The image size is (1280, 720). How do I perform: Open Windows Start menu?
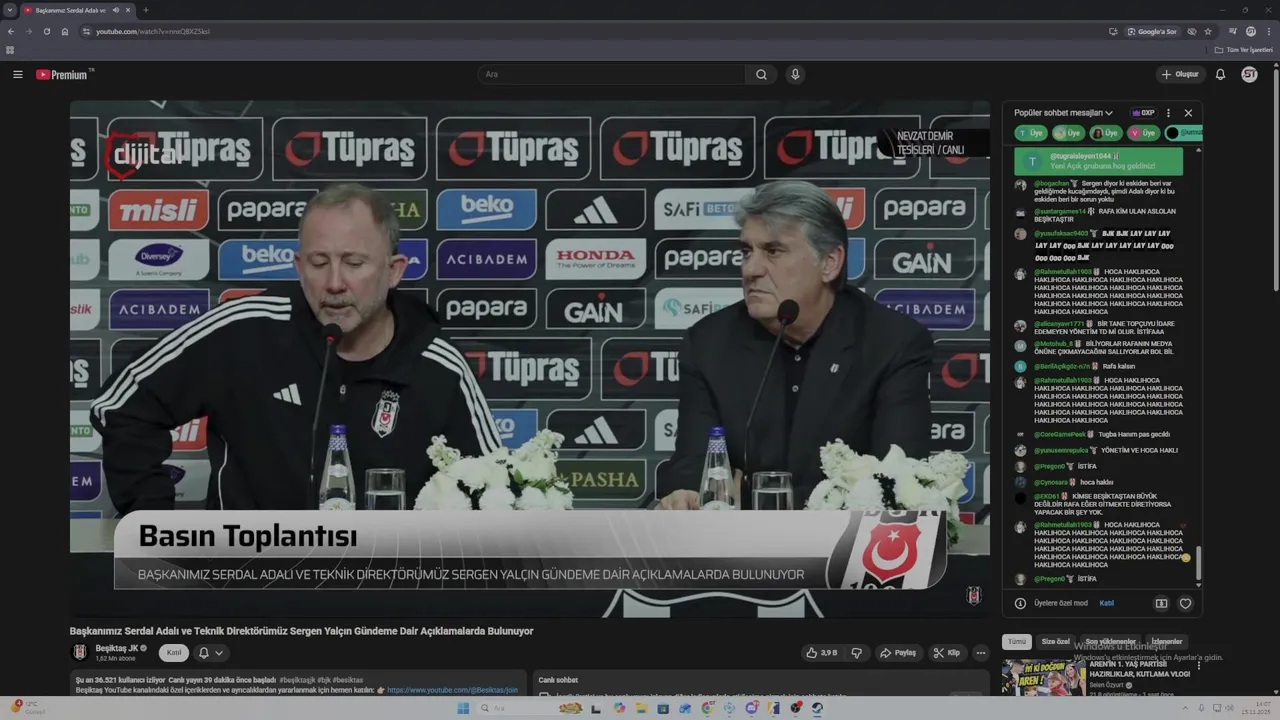(x=463, y=708)
